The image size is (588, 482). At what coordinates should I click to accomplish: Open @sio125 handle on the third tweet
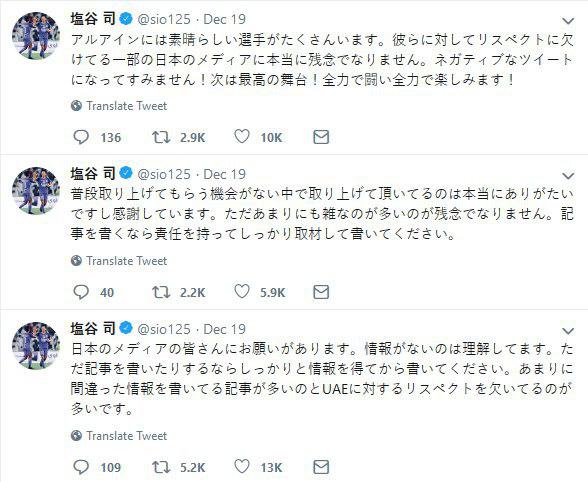coord(165,329)
